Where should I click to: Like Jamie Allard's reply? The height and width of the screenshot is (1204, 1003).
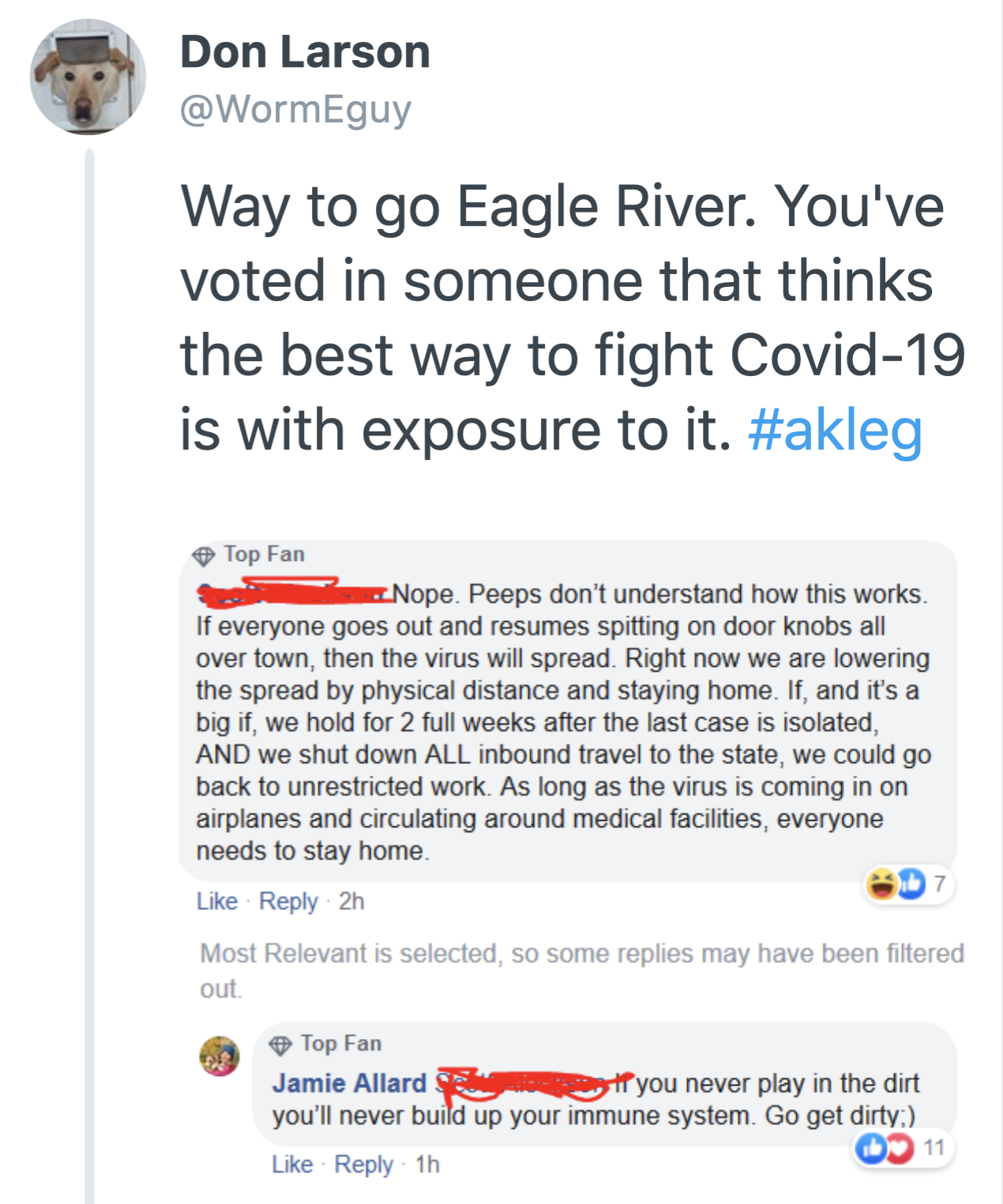pyautogui.click(x=292, y=1164)
